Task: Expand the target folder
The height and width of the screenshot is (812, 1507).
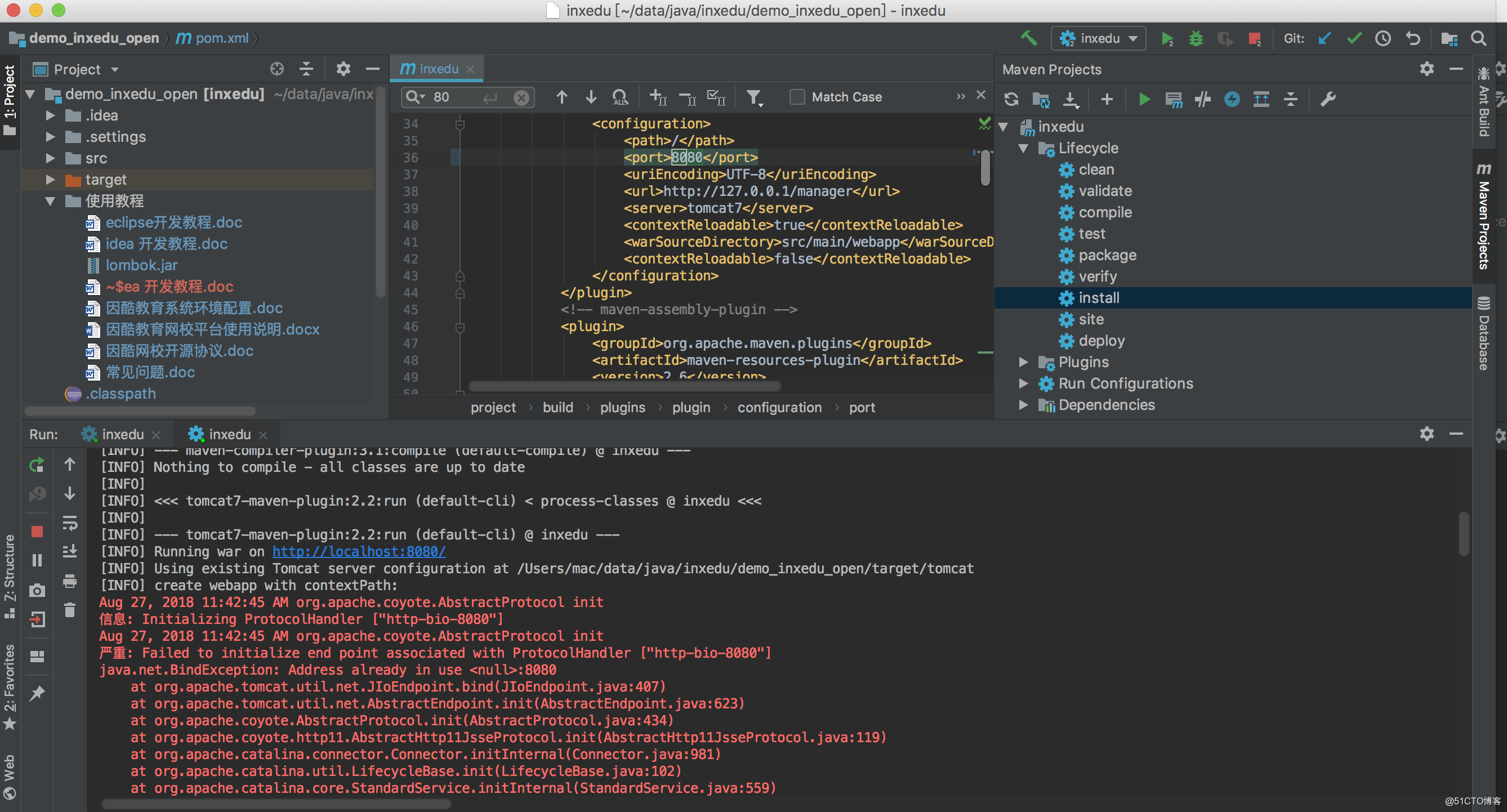Action: (x=50, y=180)
